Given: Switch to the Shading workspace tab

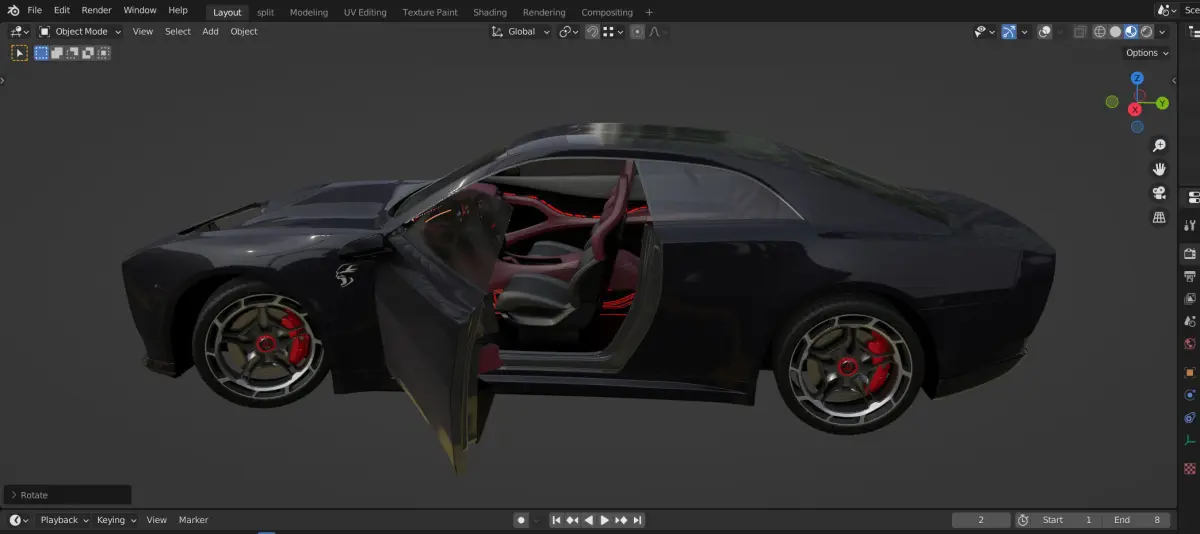Looking at the screenshot, I should [490, 12].
